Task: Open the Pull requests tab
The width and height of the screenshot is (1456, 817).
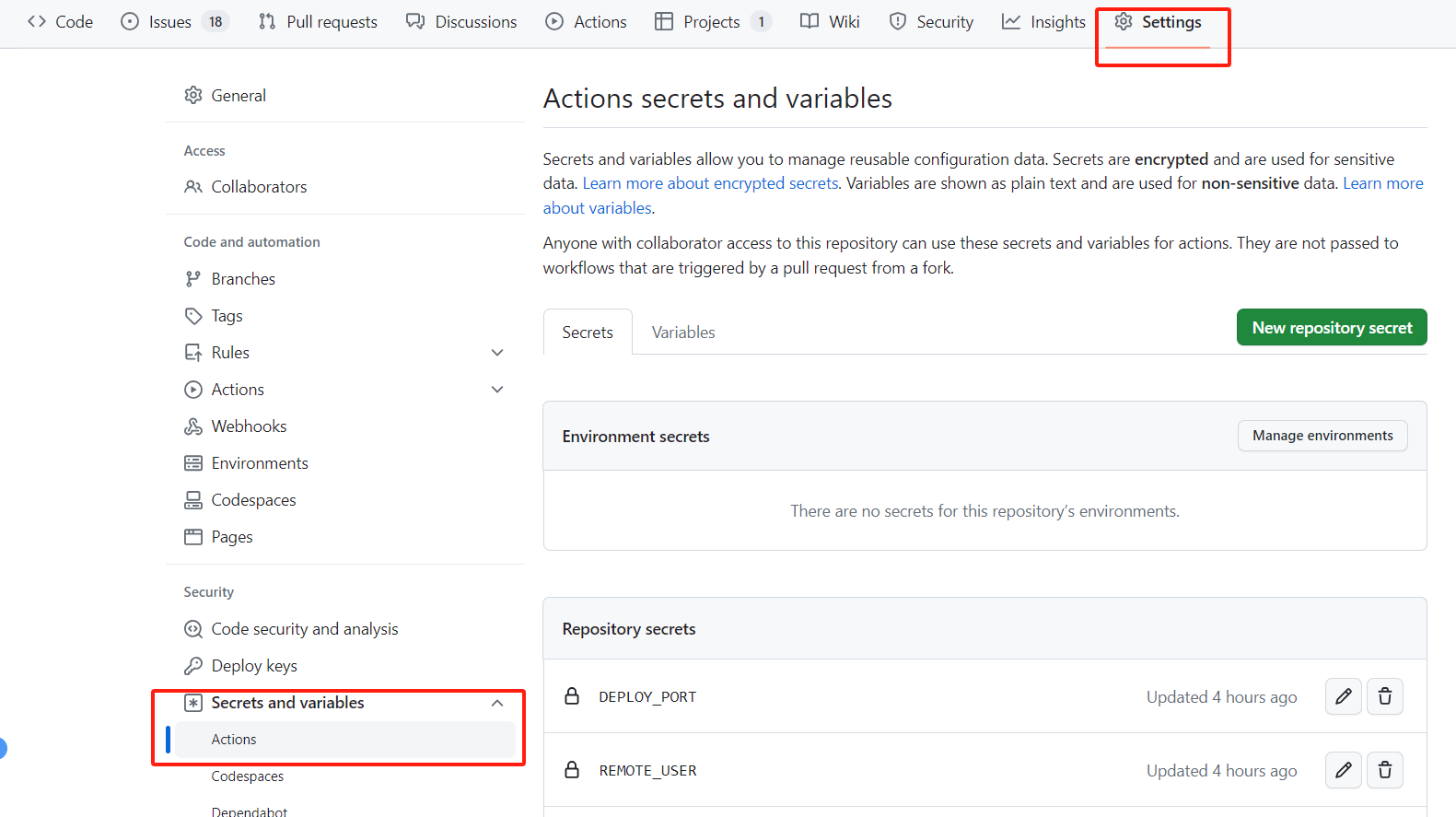Action: [319, 22]
